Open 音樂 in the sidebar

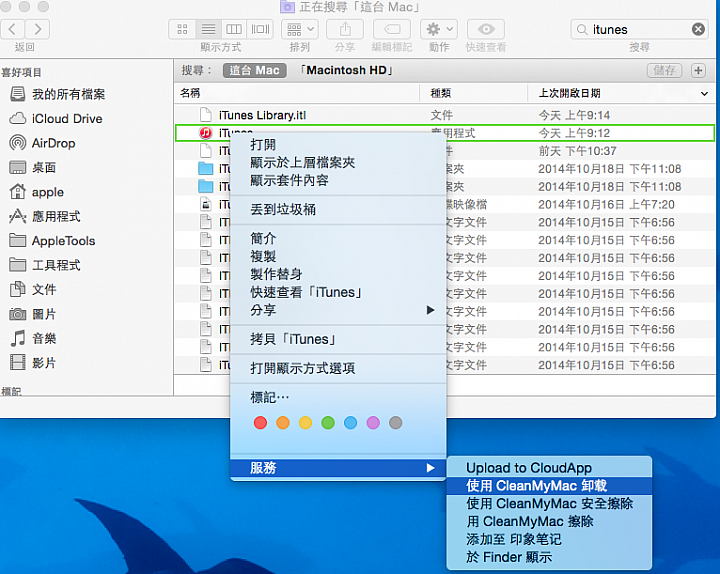tap(33, 338)
